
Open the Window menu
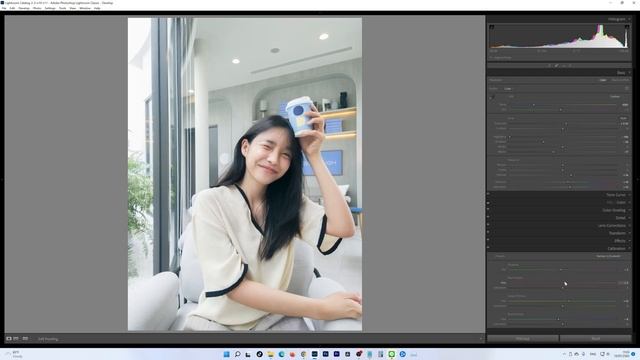(x=85, y=8)
